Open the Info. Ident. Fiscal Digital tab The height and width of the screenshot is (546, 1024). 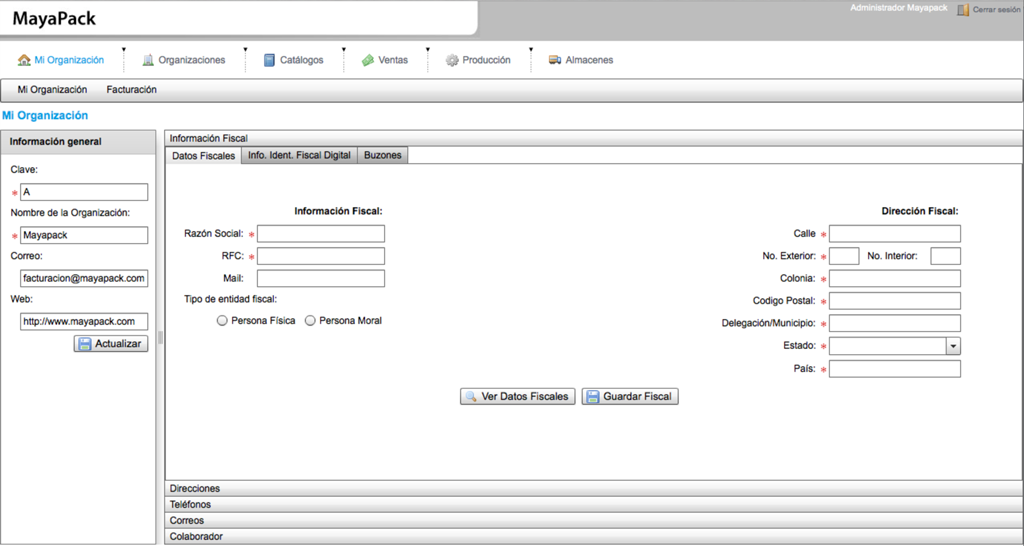(299, 155)
